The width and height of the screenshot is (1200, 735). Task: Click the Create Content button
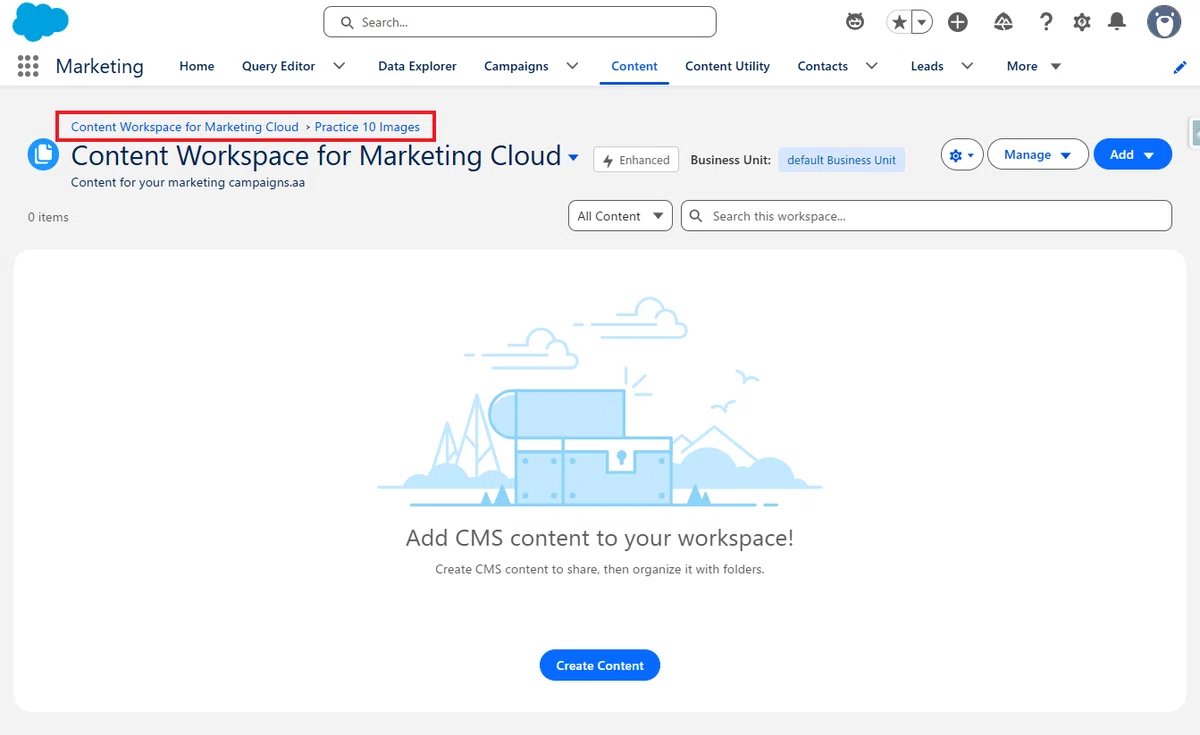pyautogui.click(x=600, y=665)
